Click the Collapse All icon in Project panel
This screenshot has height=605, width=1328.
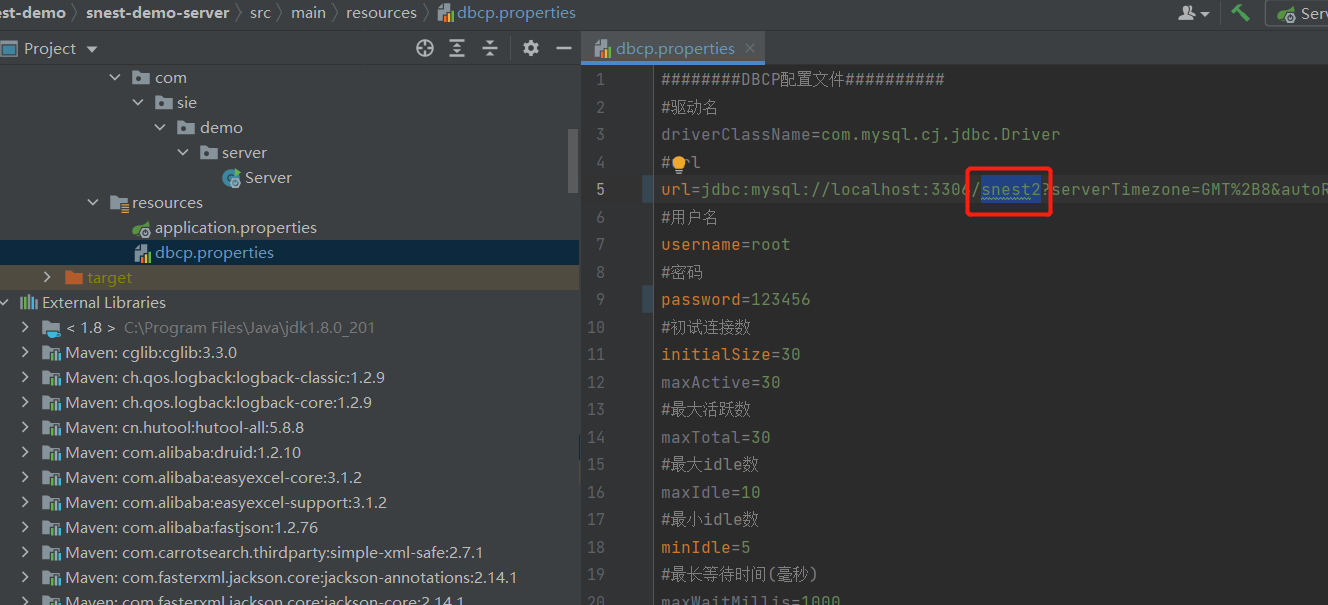pos(490,48)
